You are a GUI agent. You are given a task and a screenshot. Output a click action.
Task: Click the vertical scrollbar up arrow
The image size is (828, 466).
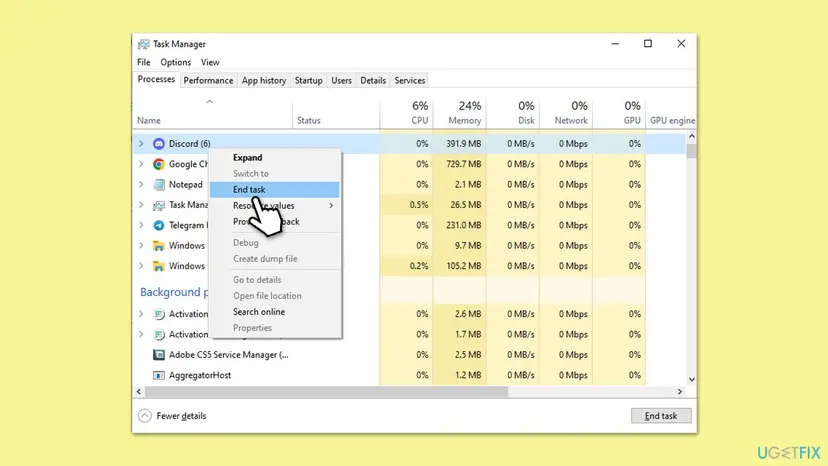(x=692, y=137)
